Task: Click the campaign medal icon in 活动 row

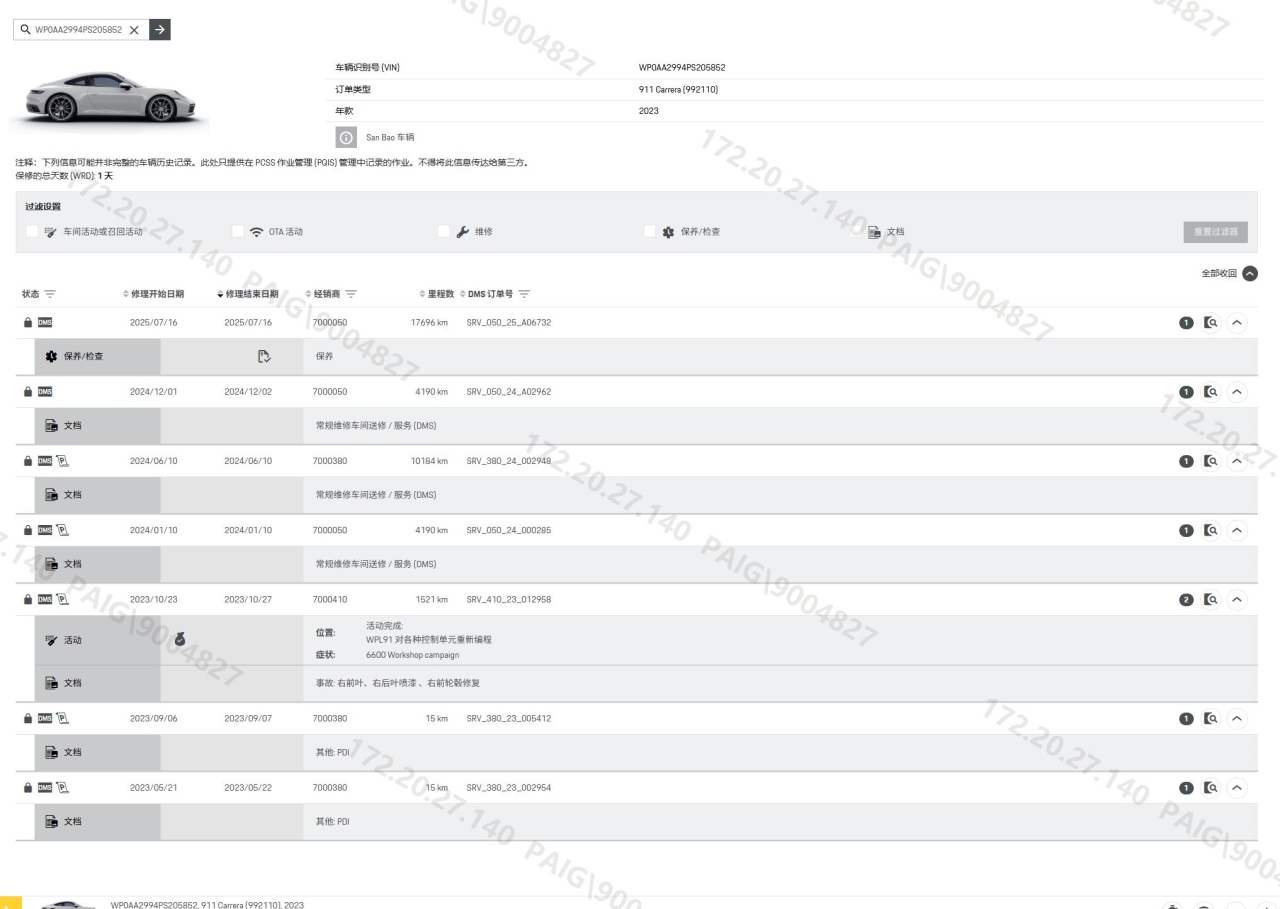Action: pos(180,639)
